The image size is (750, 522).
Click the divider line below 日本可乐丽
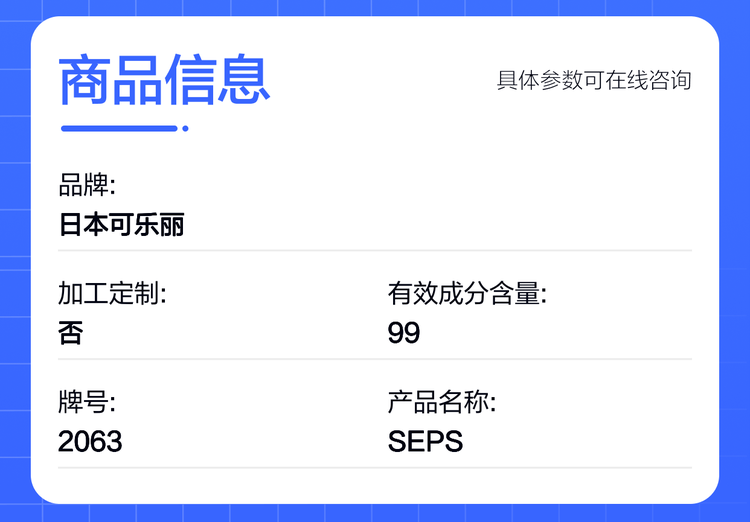pos(375,250)
